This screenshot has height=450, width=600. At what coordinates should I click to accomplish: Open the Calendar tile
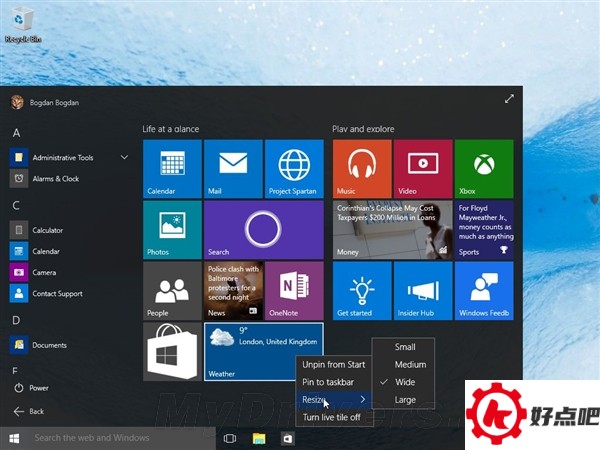coord(172,169)
